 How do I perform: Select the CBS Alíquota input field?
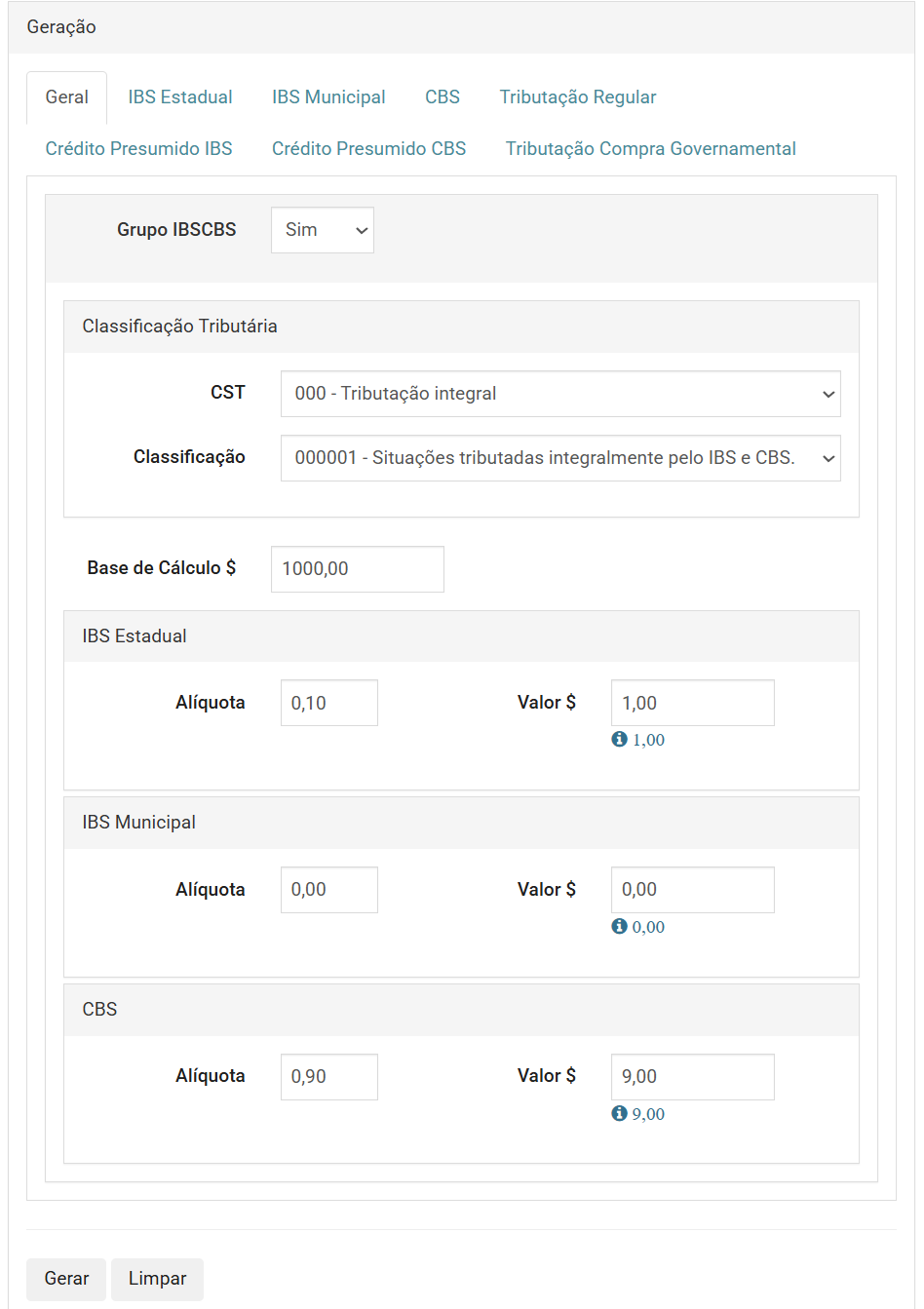coord(328,1077)
